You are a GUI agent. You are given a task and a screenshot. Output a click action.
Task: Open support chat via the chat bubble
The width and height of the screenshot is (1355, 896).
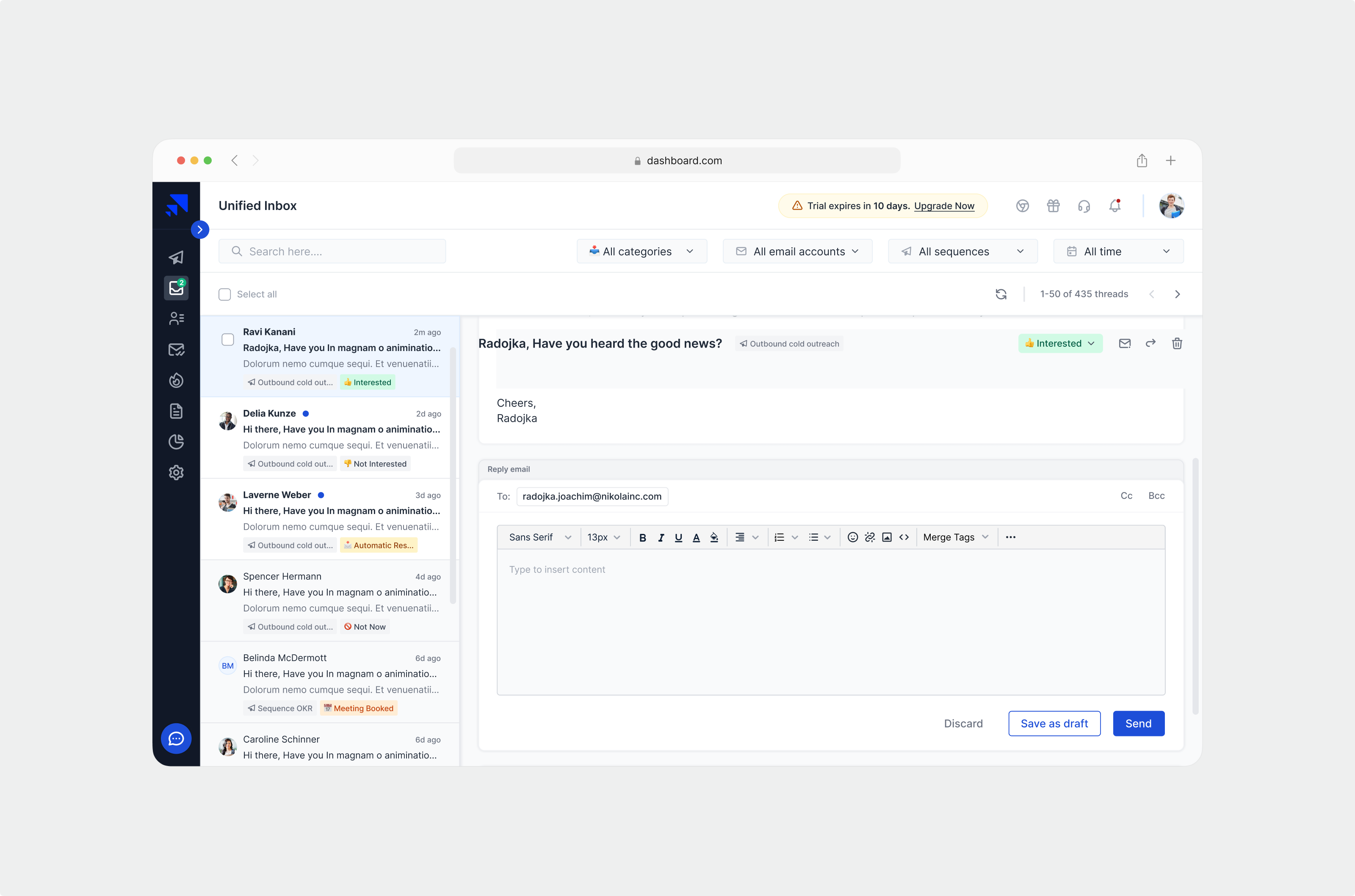(x=176, y=739)
